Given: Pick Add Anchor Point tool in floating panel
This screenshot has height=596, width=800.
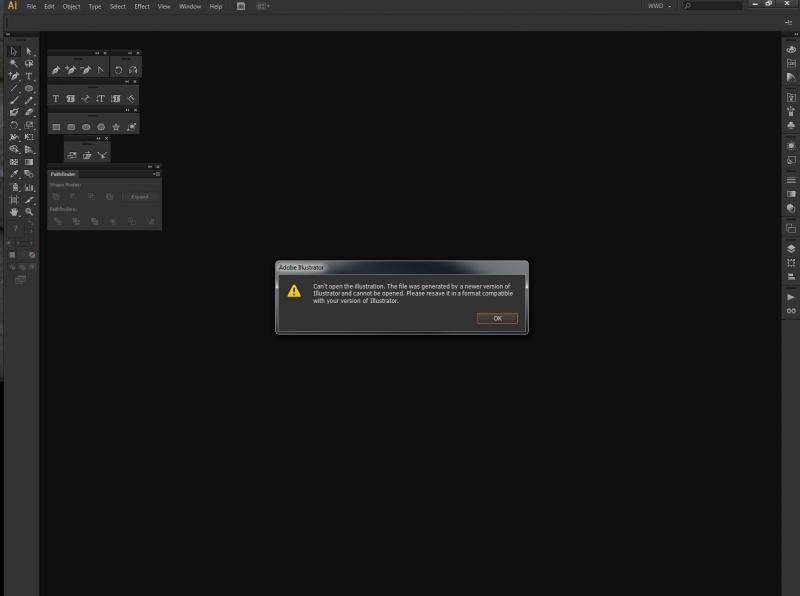Looking at the screenshot, I should point(71,70).
